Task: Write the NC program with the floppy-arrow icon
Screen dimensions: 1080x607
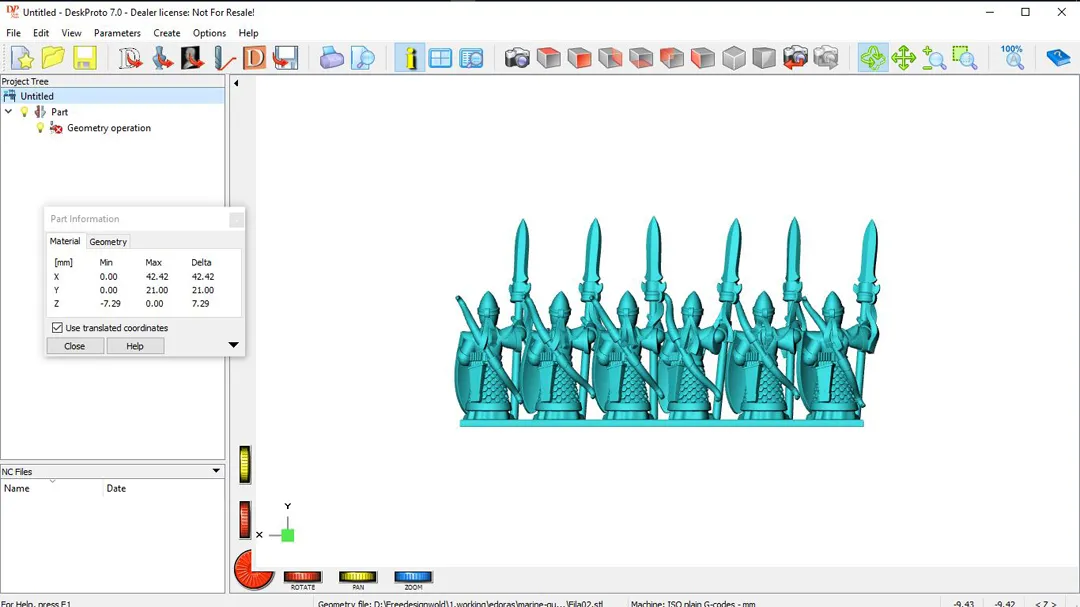Action: 285,58
